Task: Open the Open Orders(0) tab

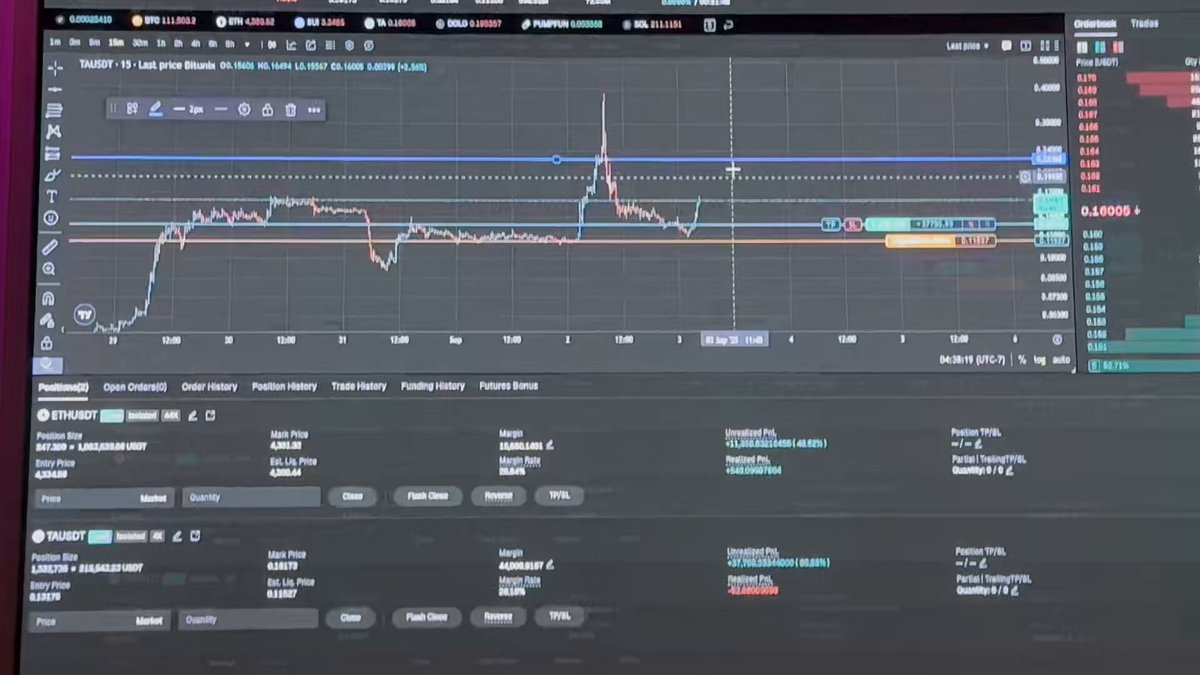Action: pyautogui.click(x=135, y=386)
